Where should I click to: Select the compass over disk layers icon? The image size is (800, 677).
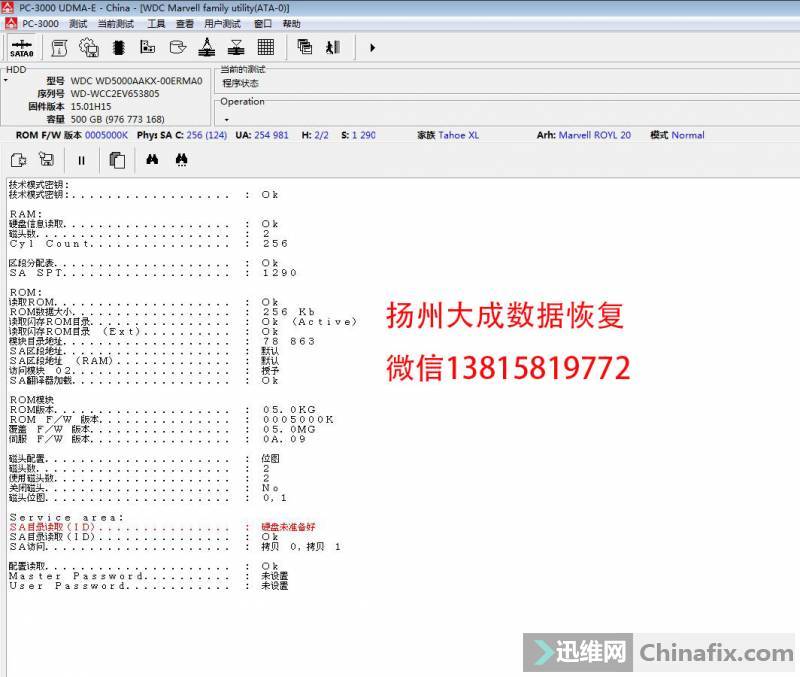tap(207, 47)
